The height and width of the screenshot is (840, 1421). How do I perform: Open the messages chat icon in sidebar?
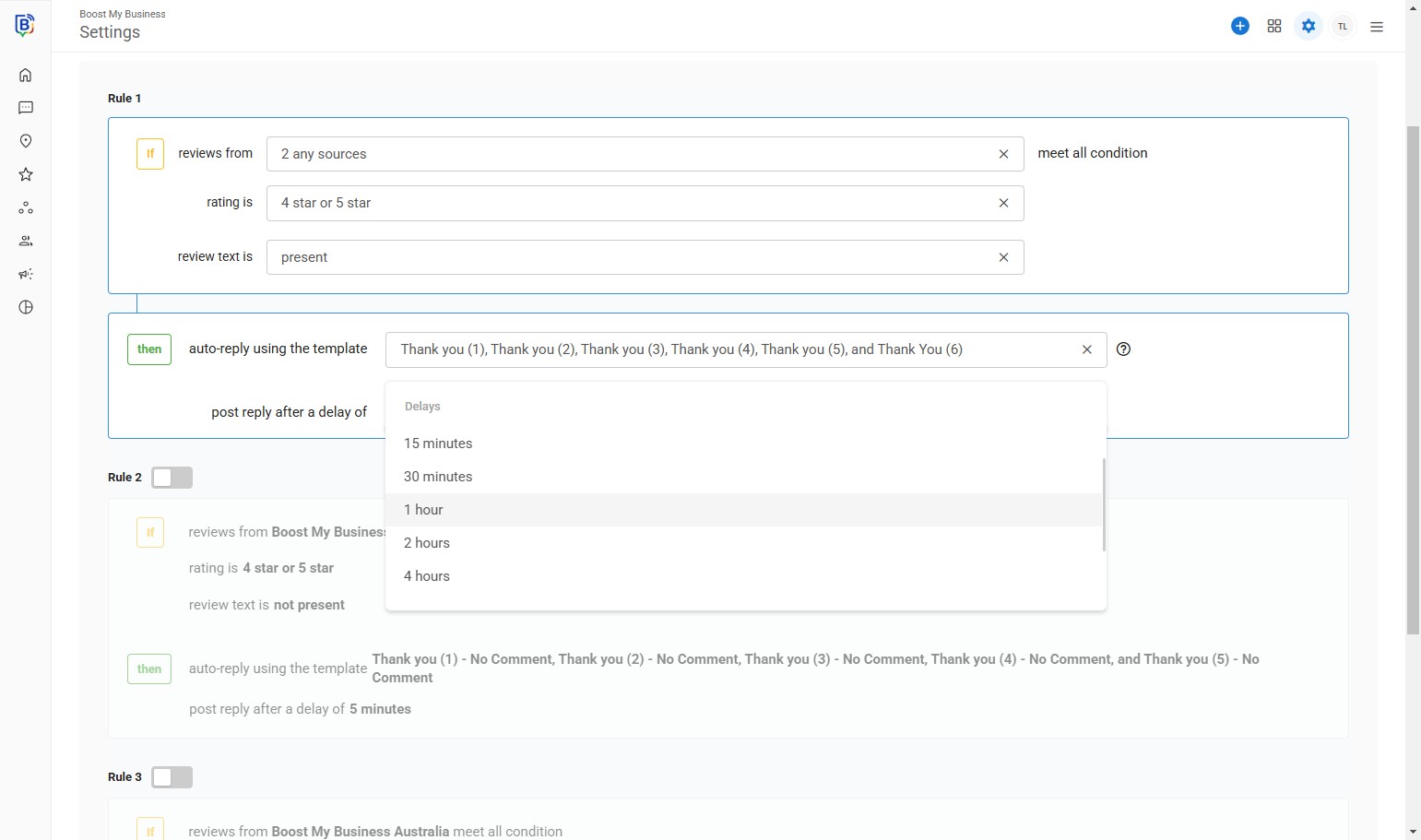click(26, 108)
